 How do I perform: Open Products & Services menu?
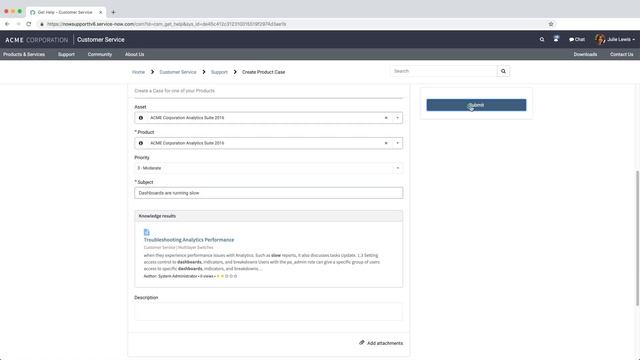tap(24, 54)
